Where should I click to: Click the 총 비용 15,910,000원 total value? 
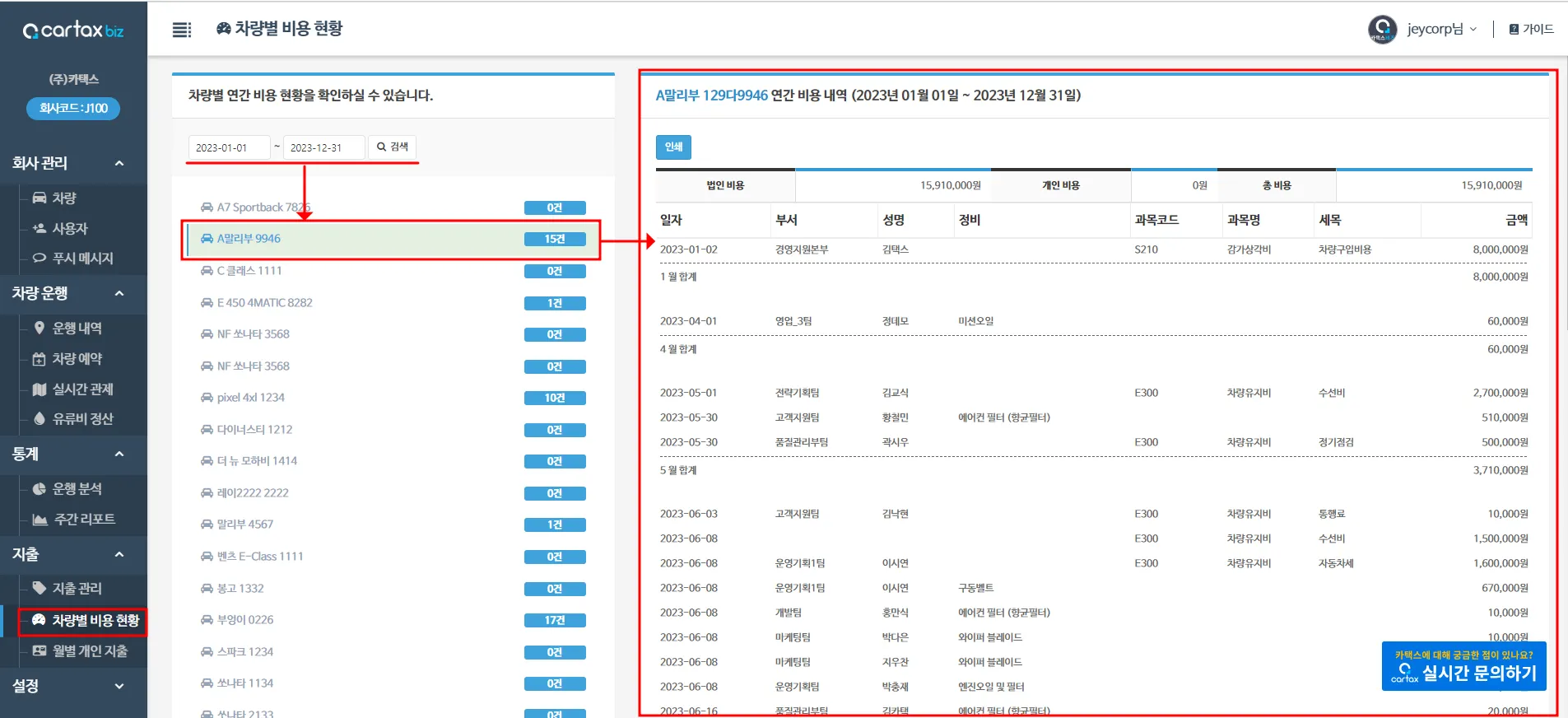pos(1491,185)
